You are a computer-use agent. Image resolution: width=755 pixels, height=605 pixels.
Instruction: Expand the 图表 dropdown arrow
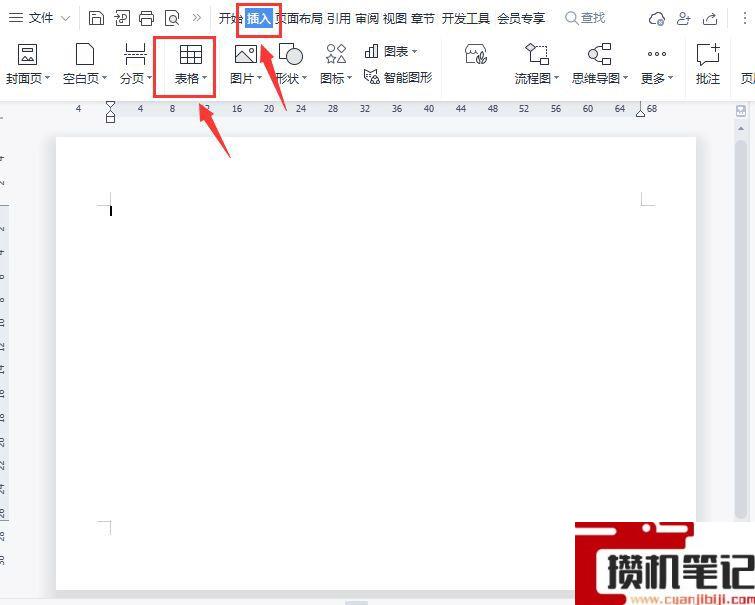click(414, 51)
